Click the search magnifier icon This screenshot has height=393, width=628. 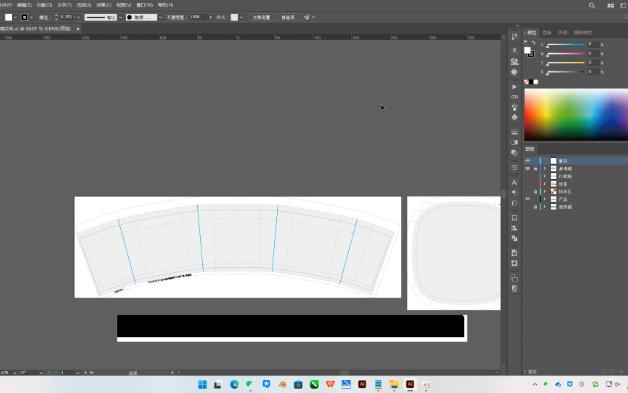pyautogui.click(x=592, y=5)
